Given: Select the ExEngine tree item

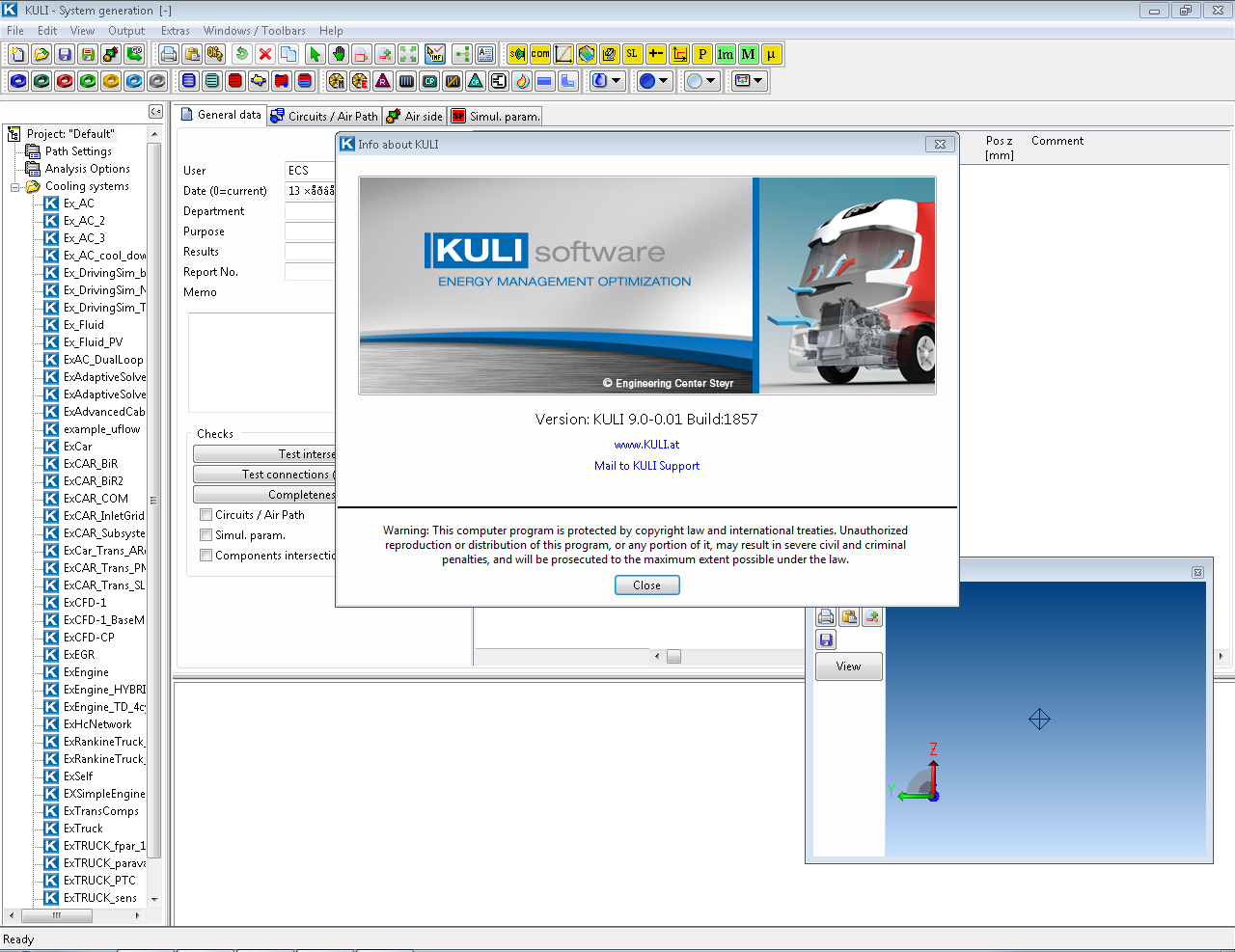Looking at the screenshot, I should (x=85, y=672).
